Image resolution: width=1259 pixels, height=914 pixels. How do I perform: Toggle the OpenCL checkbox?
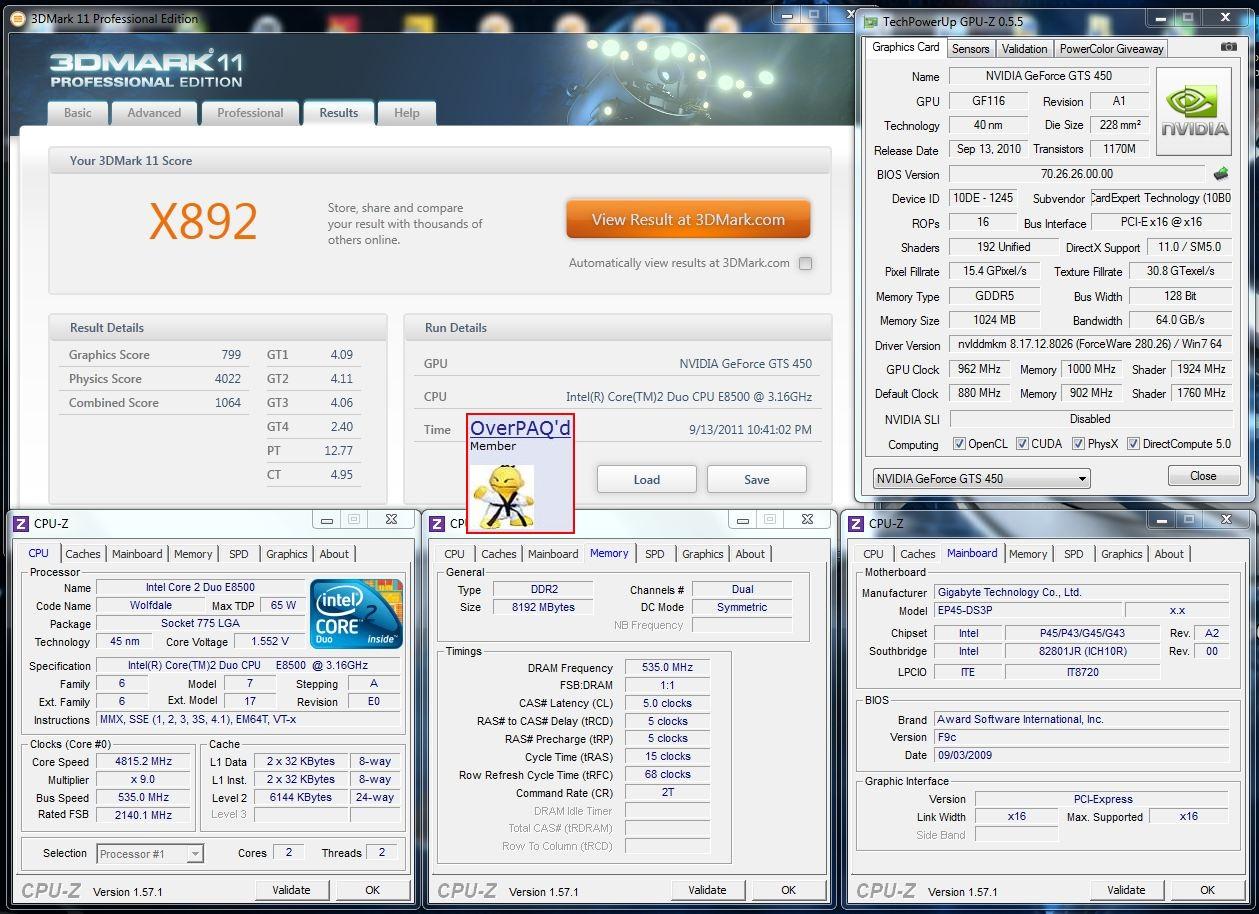[959, 443]
